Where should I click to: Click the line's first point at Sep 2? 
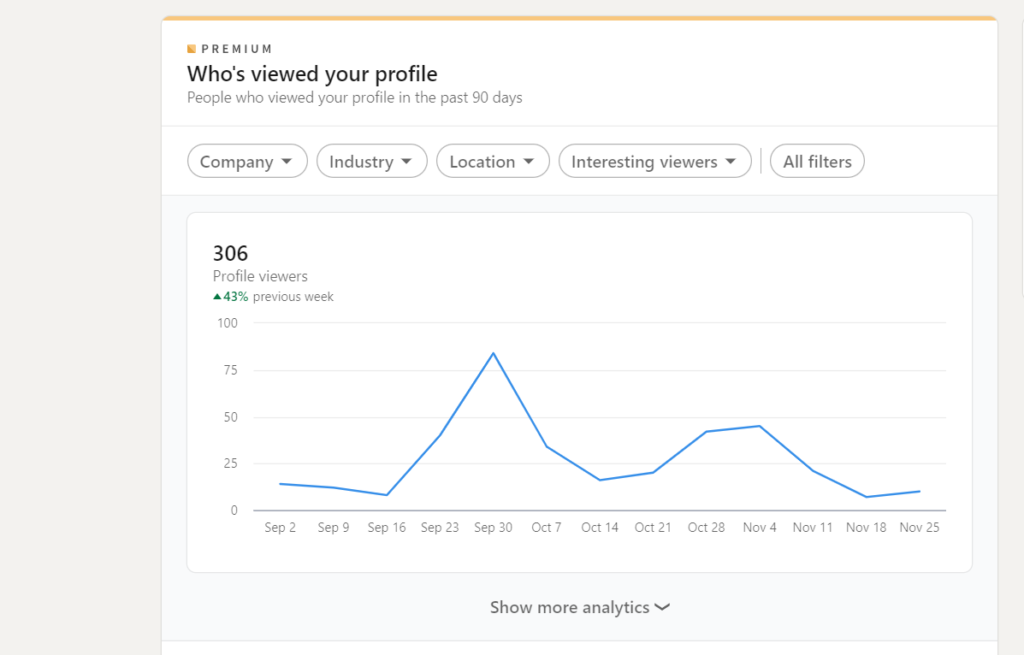pyautogui.click(x=280, y=484)
